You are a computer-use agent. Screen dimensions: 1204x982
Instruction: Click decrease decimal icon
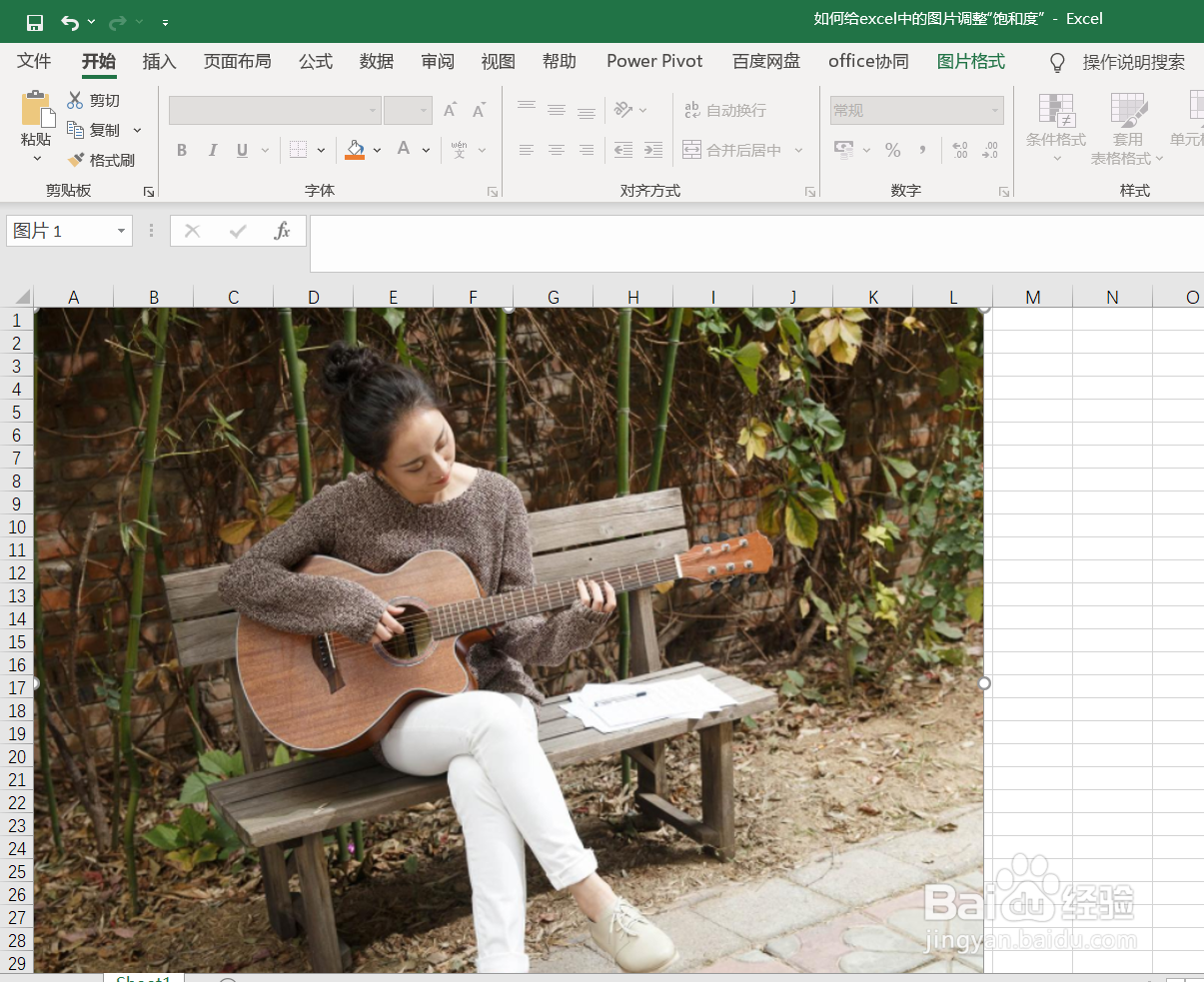990,150
